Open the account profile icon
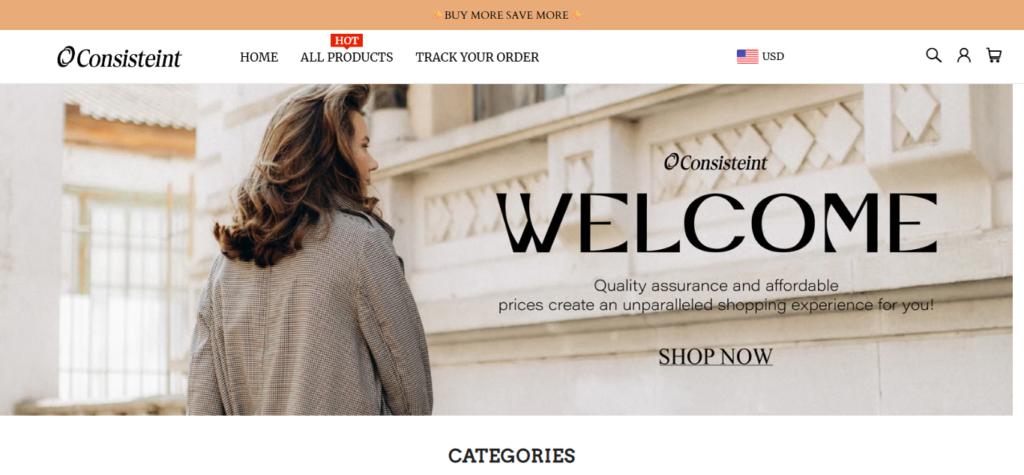 pyautogui.click(x=964, y=56)
